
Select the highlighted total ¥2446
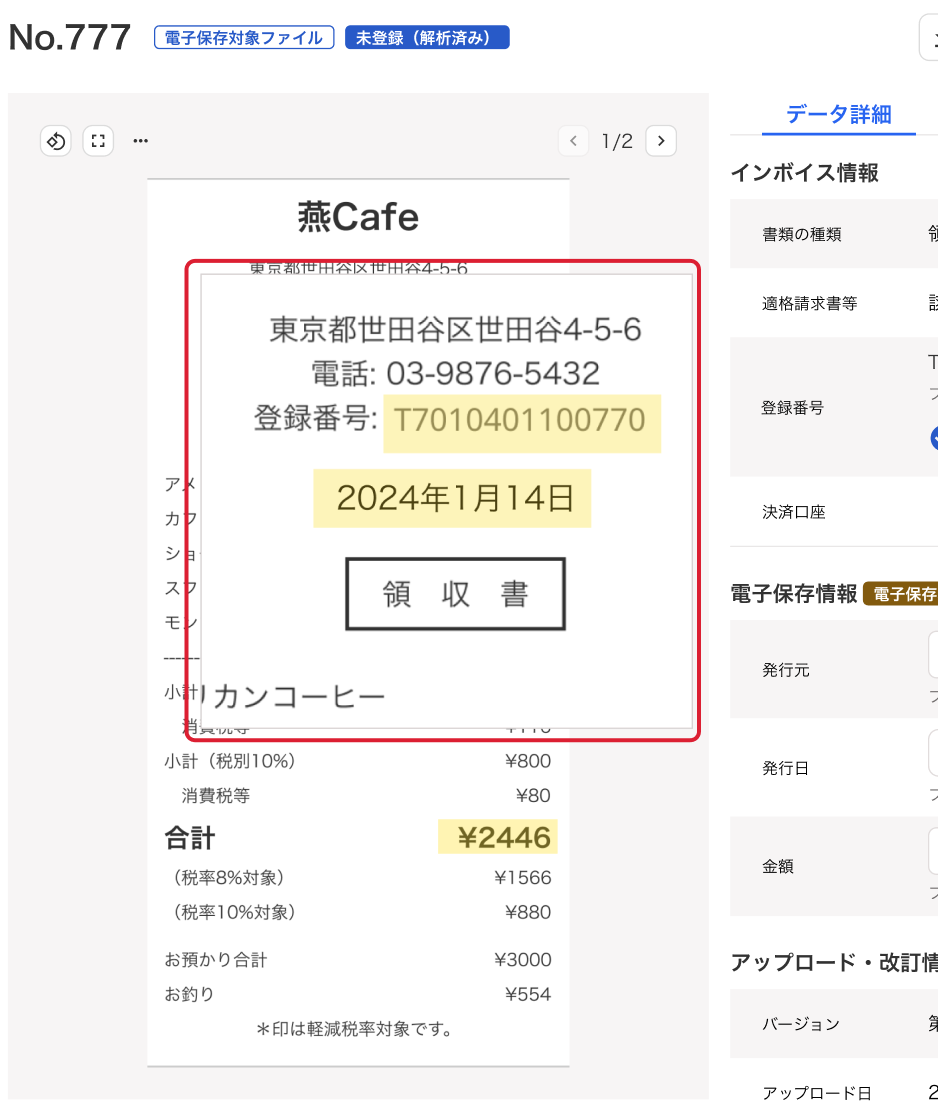click(497, 837)
